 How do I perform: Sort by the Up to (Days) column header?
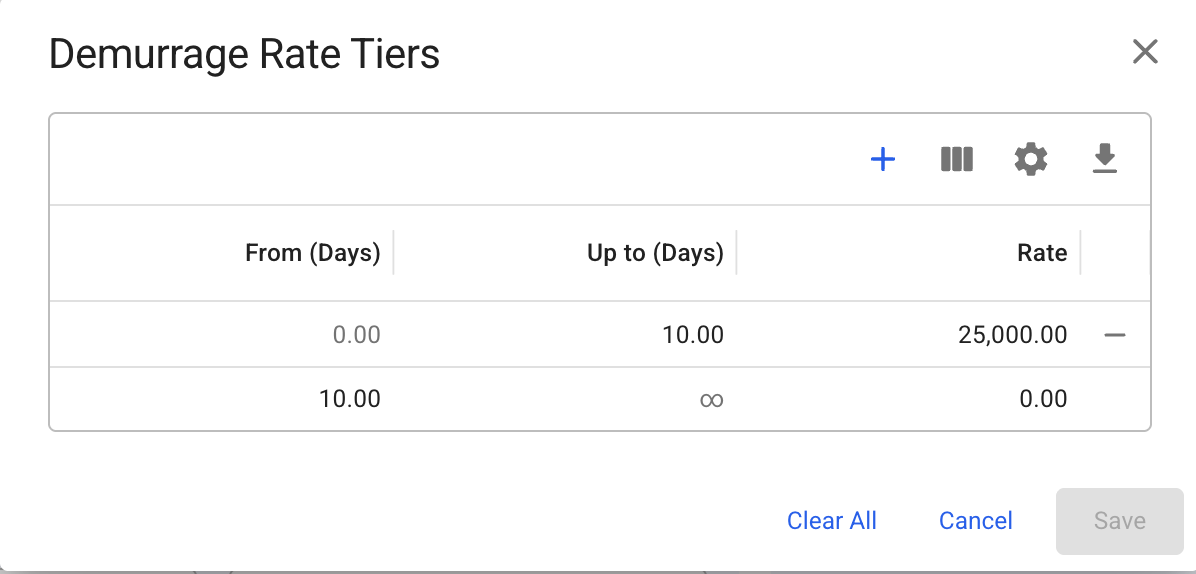point(655,253)
